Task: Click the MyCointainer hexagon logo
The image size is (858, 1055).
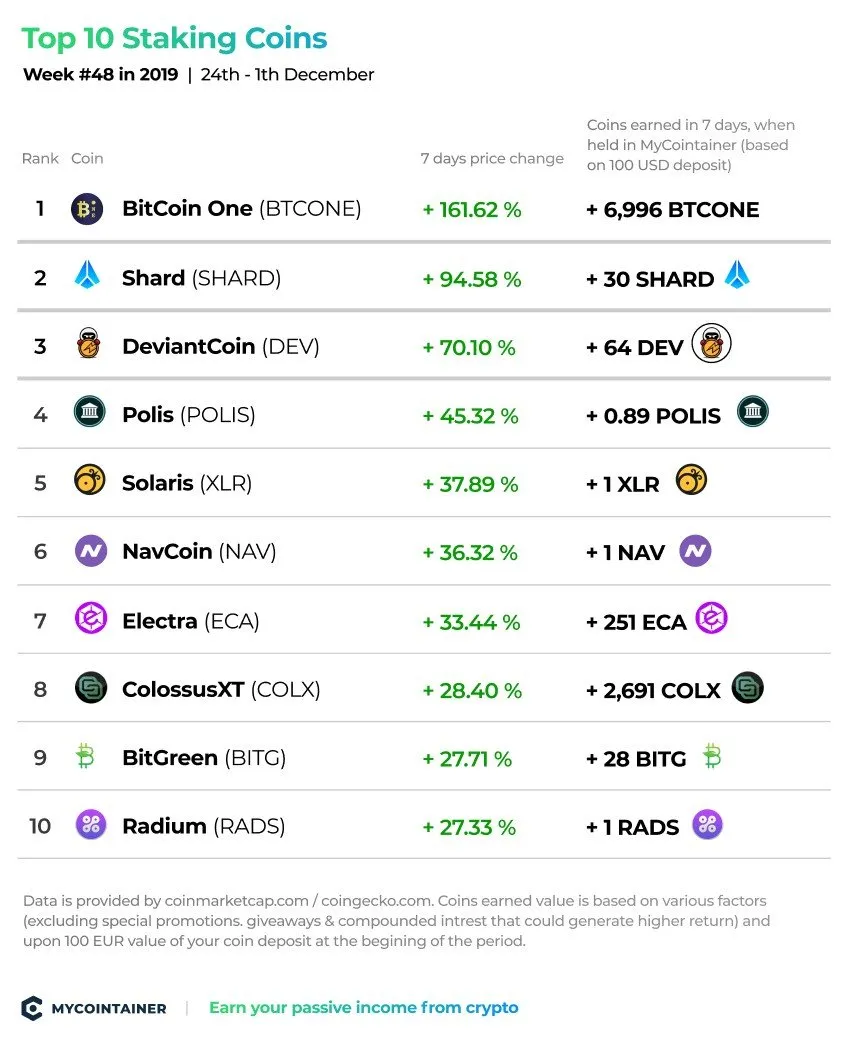Action: tap(32, 1008)
